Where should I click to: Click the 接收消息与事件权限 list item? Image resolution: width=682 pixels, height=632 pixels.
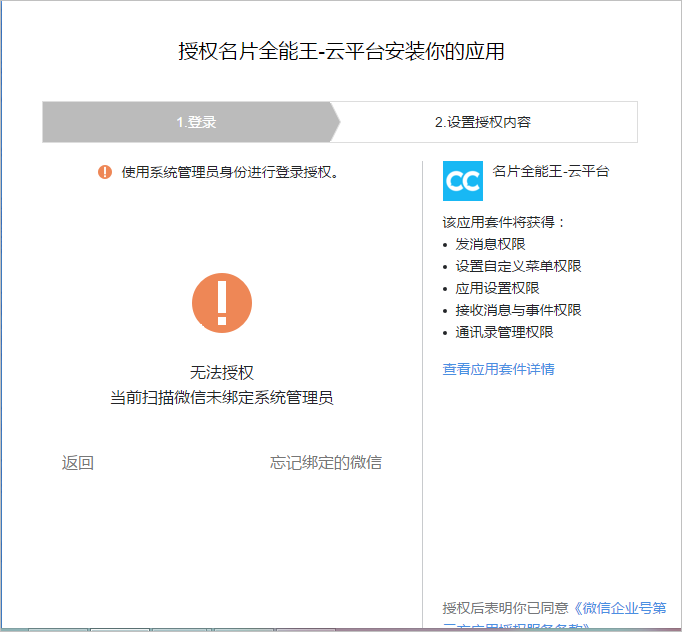coord(518,310)
